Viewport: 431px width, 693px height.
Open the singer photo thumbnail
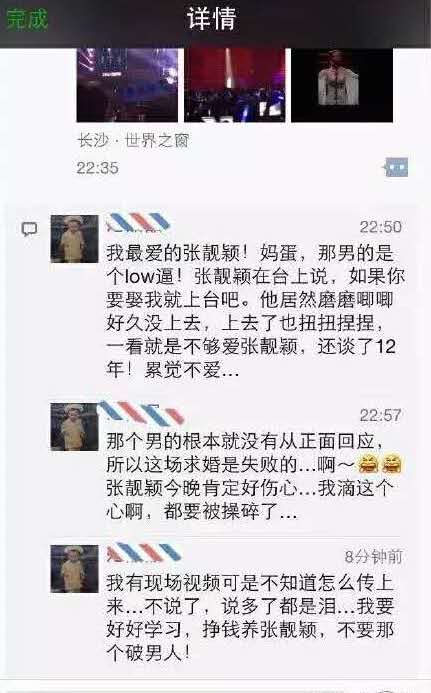coord(342,85)
